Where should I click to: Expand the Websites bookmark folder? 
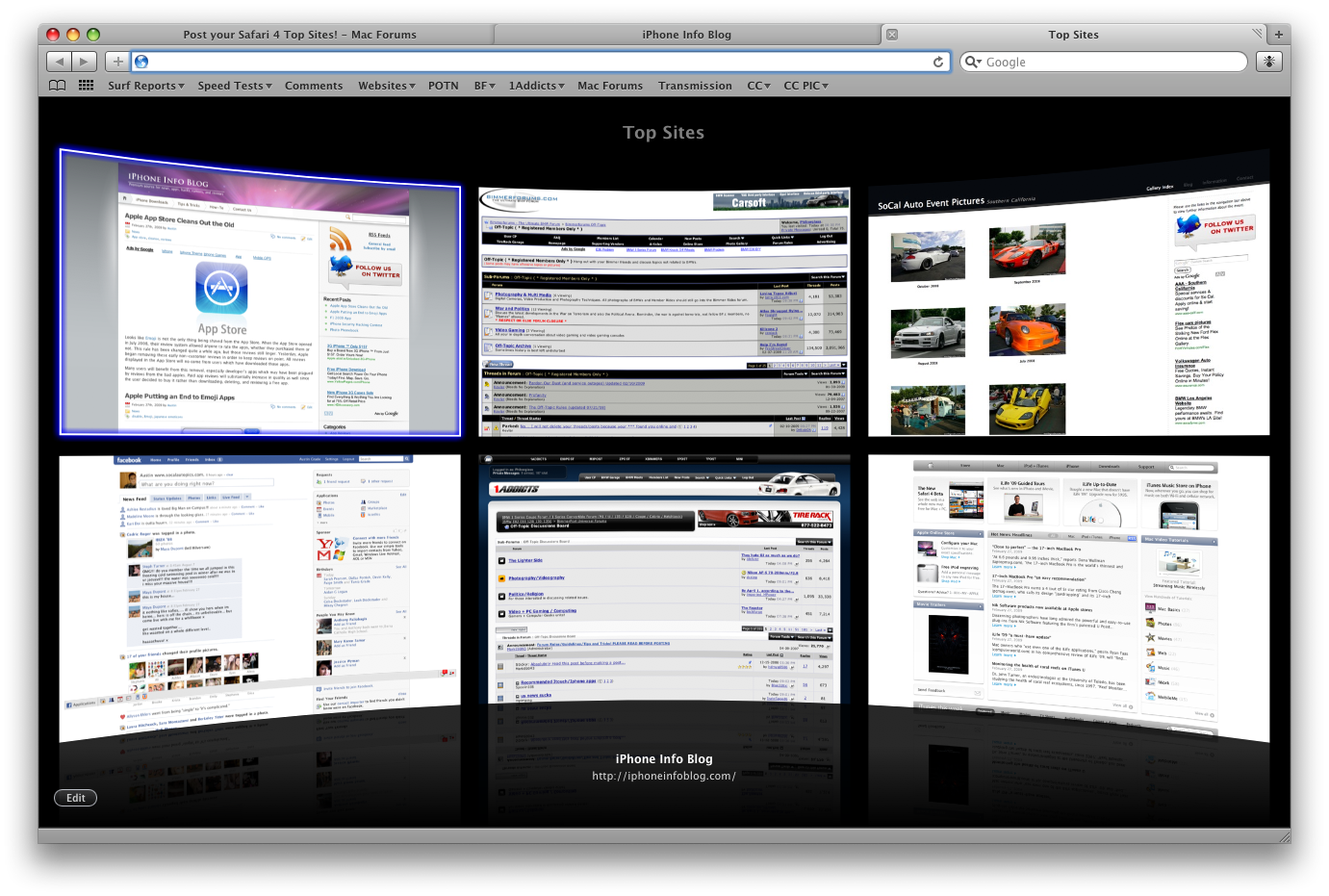(x=387, y=86)
